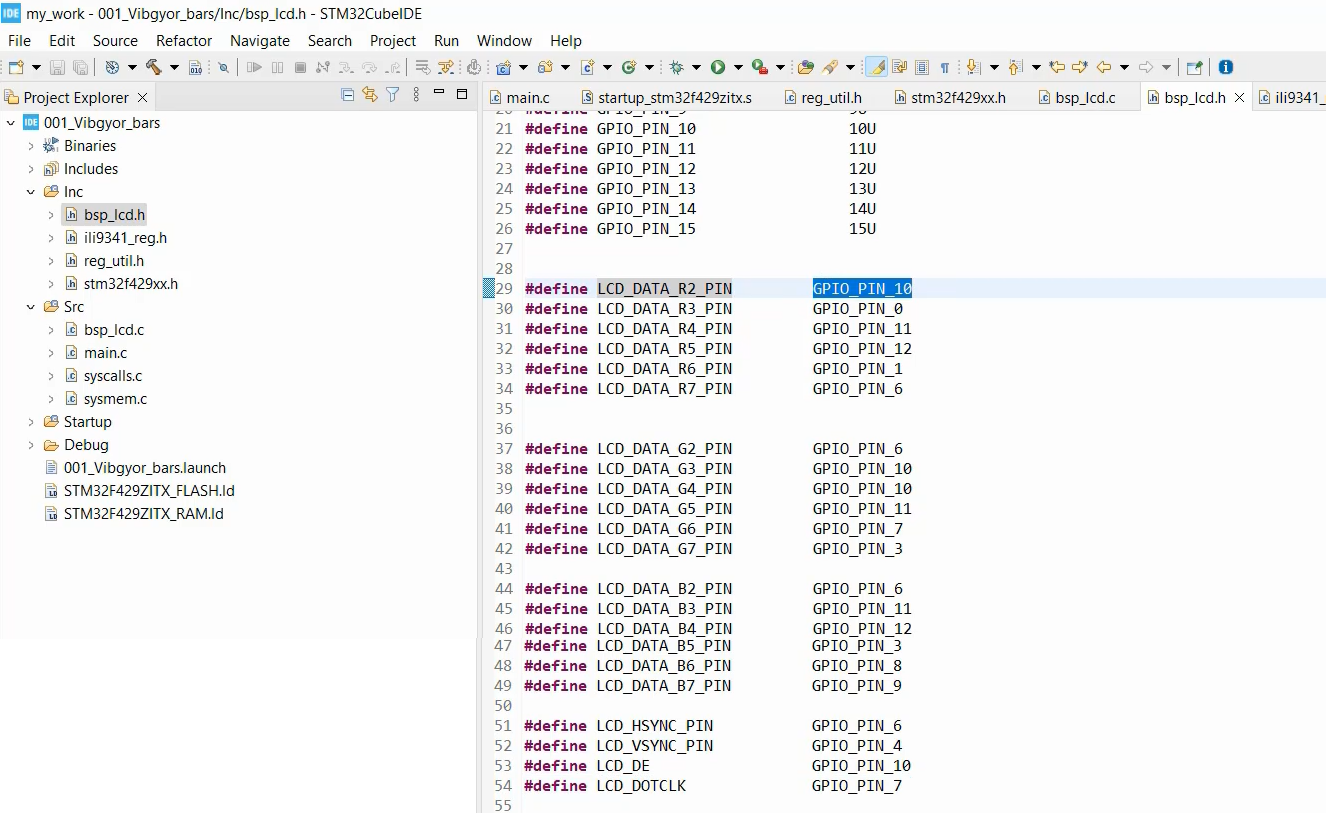Click the Show Whitespace Characters pilcrow icon
1326x814 pixels.
point(945,67)
